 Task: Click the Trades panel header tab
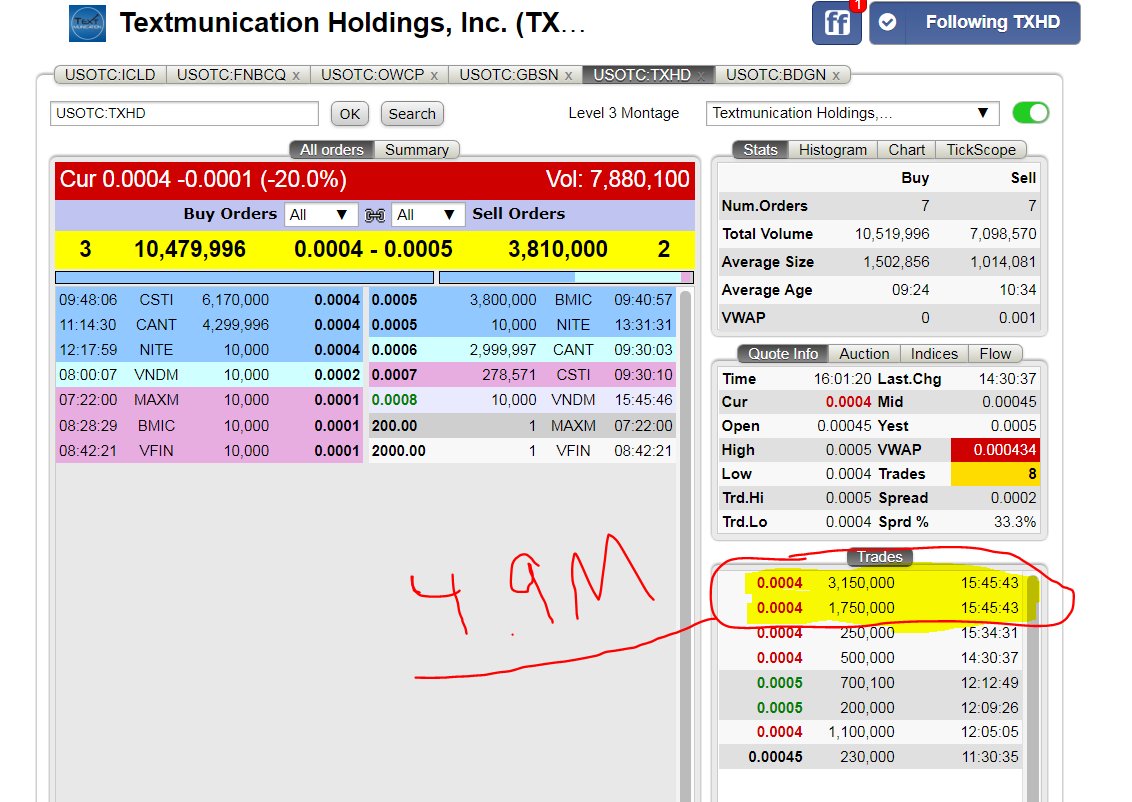[879, 557]
